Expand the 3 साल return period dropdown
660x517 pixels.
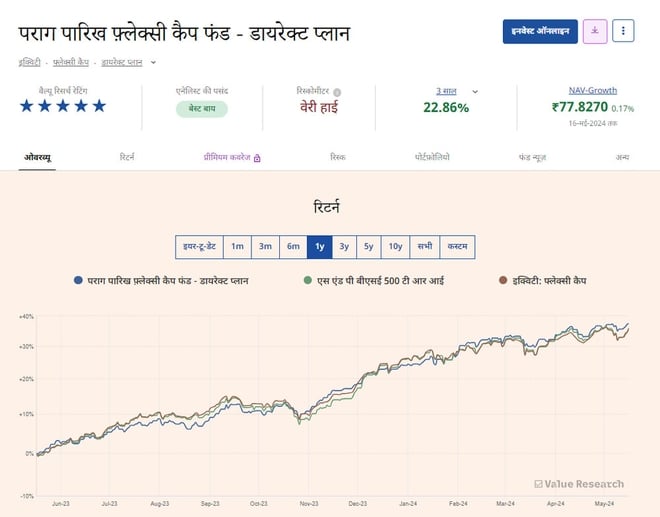[x=474, y=91]
